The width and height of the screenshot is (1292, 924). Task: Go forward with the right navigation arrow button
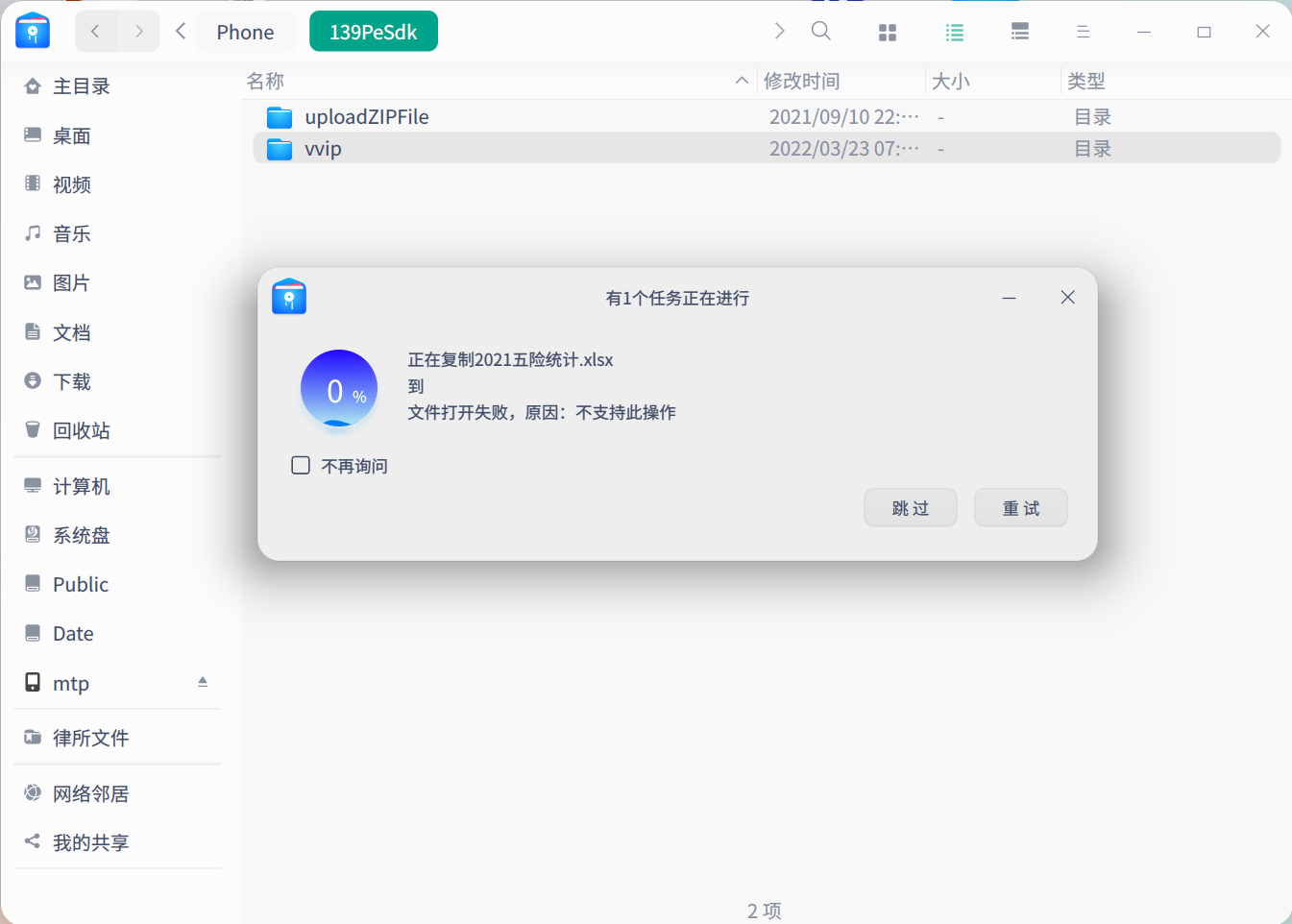(139, 32)
